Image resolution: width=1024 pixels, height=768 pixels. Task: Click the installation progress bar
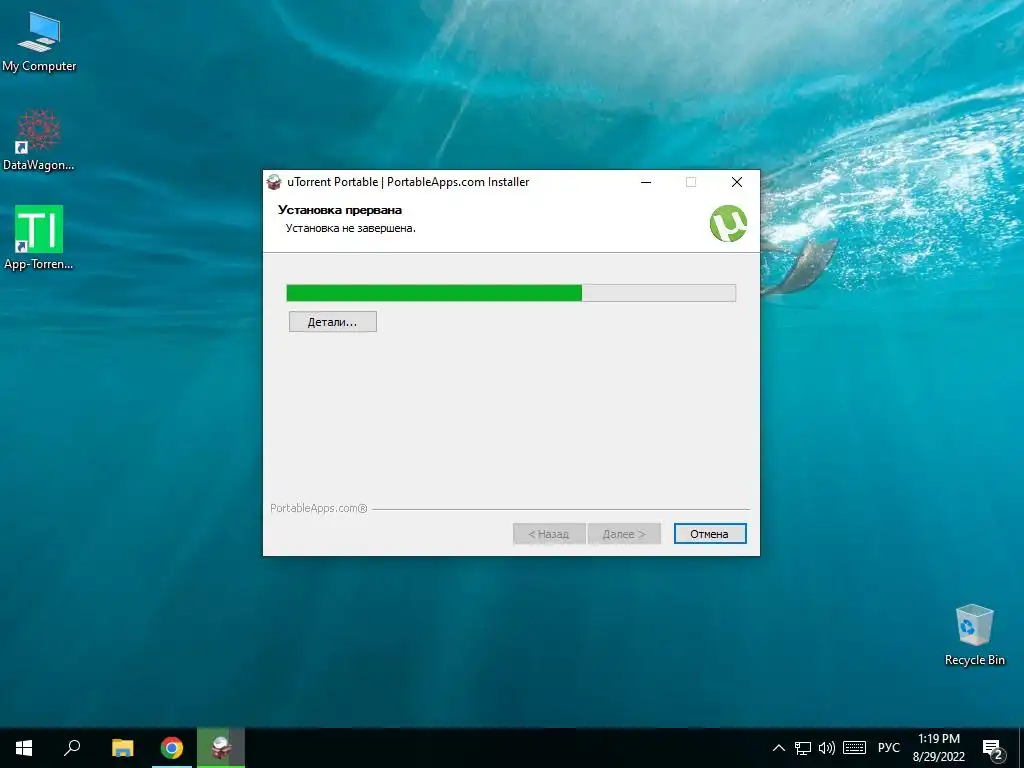click(511, 293)
